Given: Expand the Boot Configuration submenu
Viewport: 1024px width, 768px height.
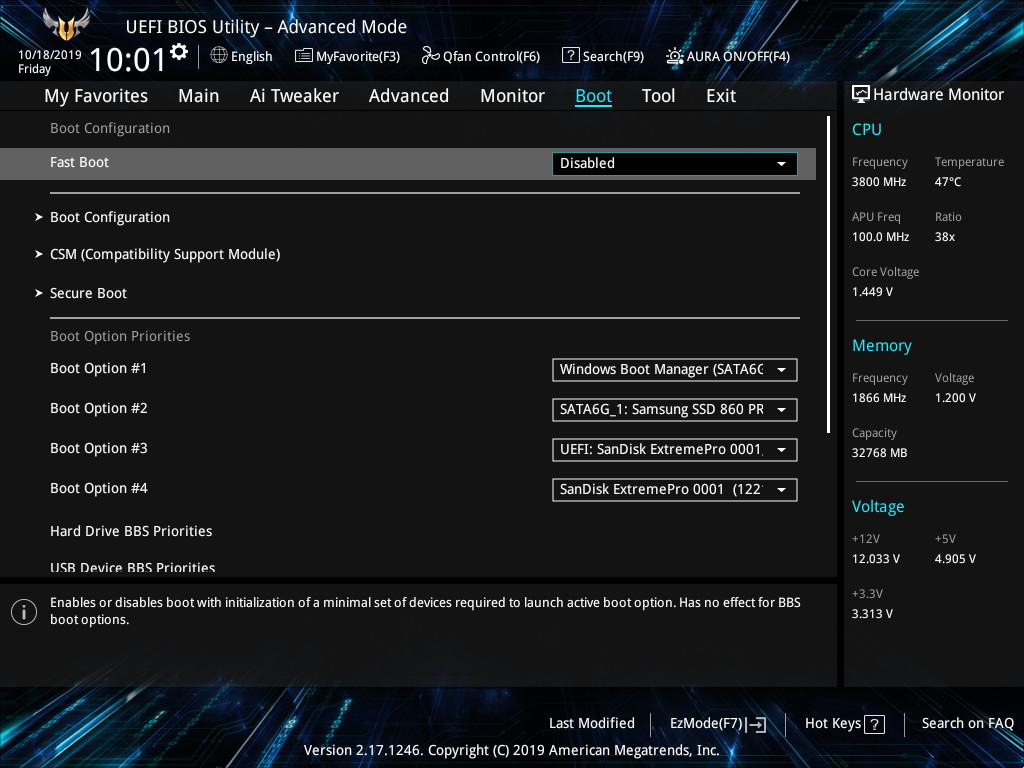Looking at the screenshot, I should click(110, 217).
